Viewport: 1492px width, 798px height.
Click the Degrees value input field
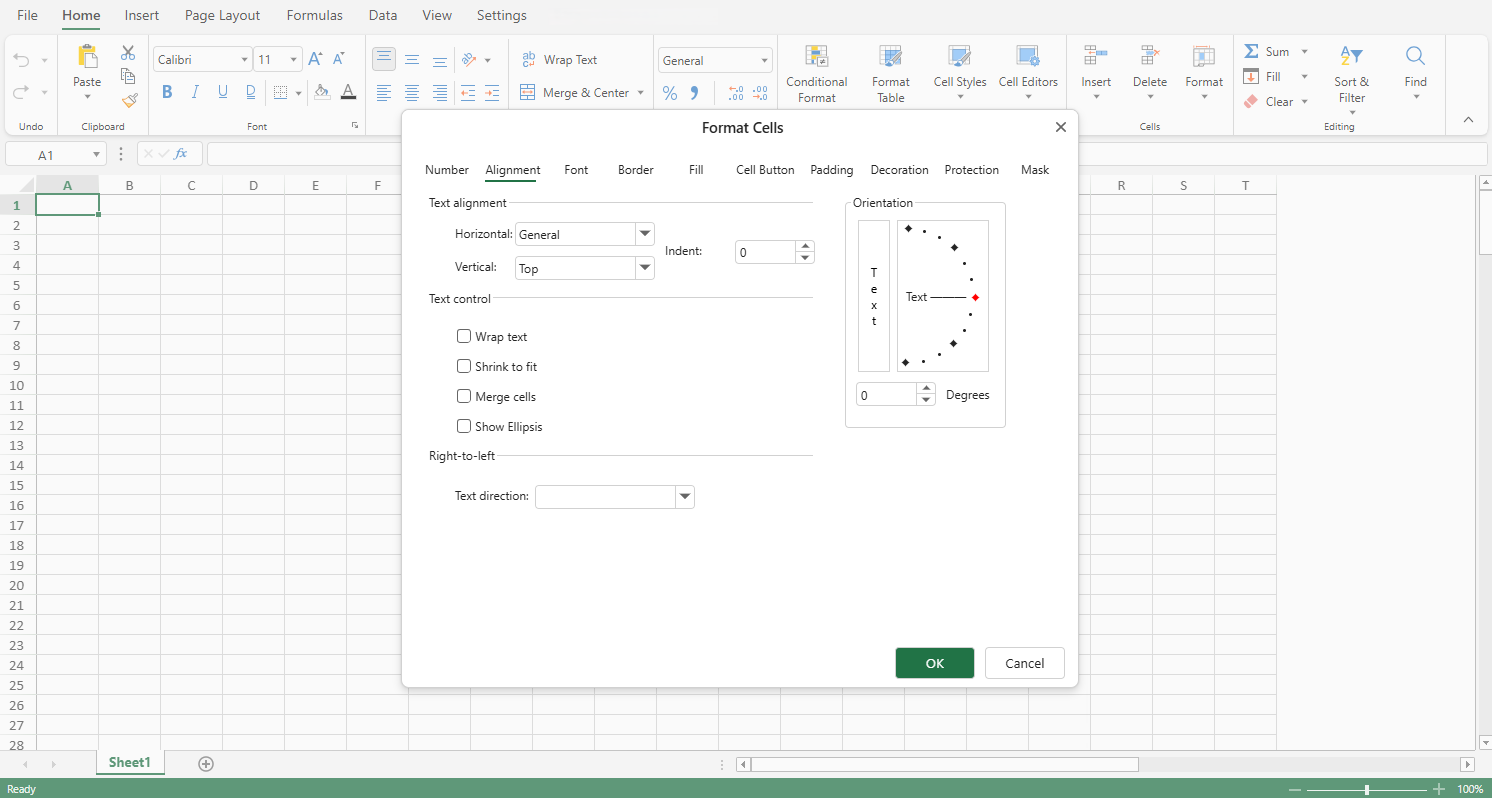(x=887, y=395)
